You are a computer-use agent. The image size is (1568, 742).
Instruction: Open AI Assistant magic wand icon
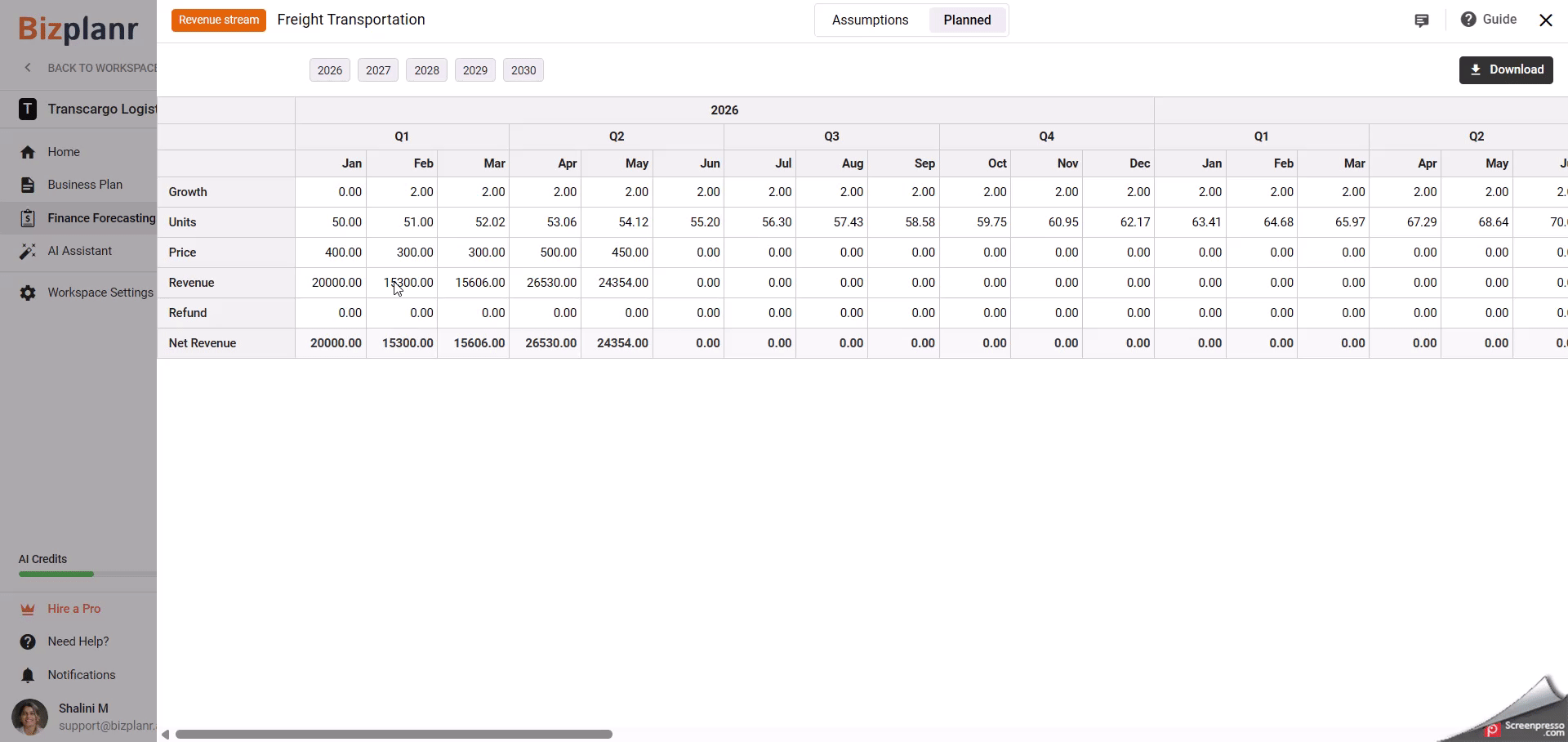(x=28, y=251)
